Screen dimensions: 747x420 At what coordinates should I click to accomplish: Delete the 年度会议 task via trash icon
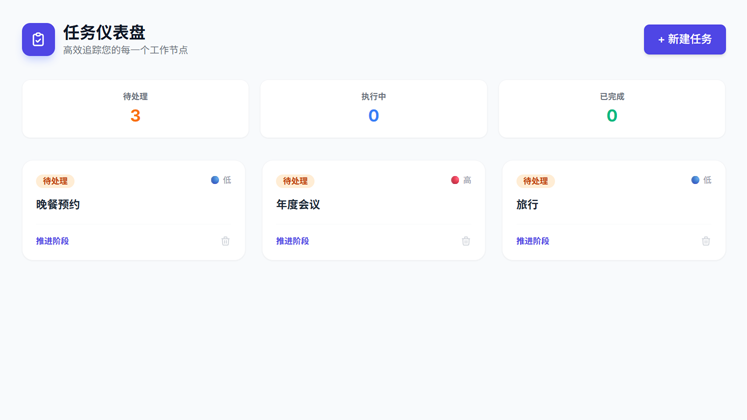465,241
